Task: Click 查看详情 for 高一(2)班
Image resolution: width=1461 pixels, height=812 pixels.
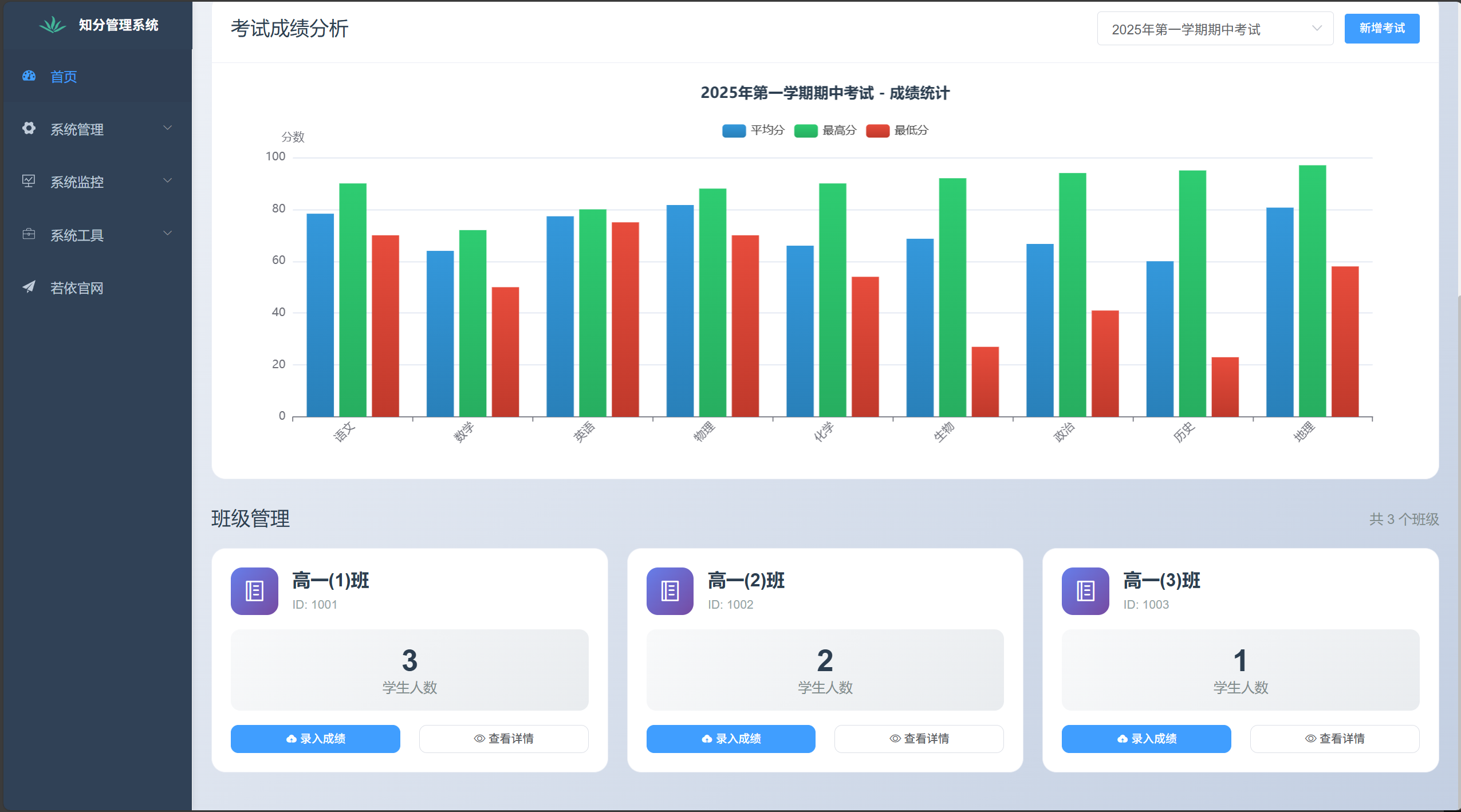Action: coord(919,739)
